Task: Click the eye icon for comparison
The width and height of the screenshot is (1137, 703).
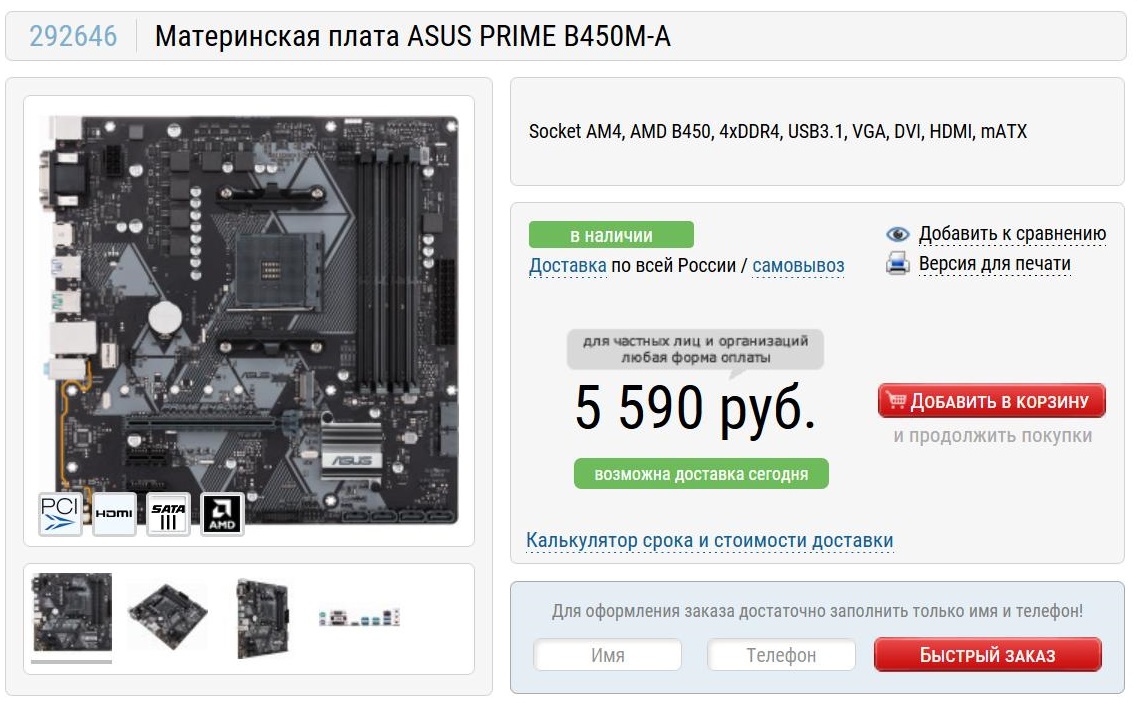Action: (x=898, y=234)
